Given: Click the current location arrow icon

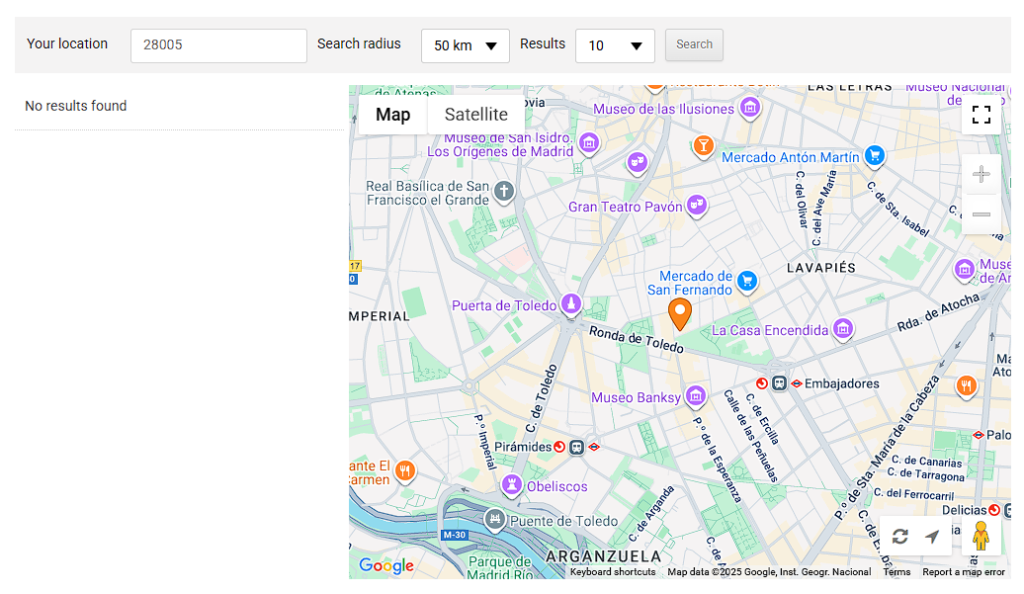Looking at the screenshot, I should pos(932,537).
